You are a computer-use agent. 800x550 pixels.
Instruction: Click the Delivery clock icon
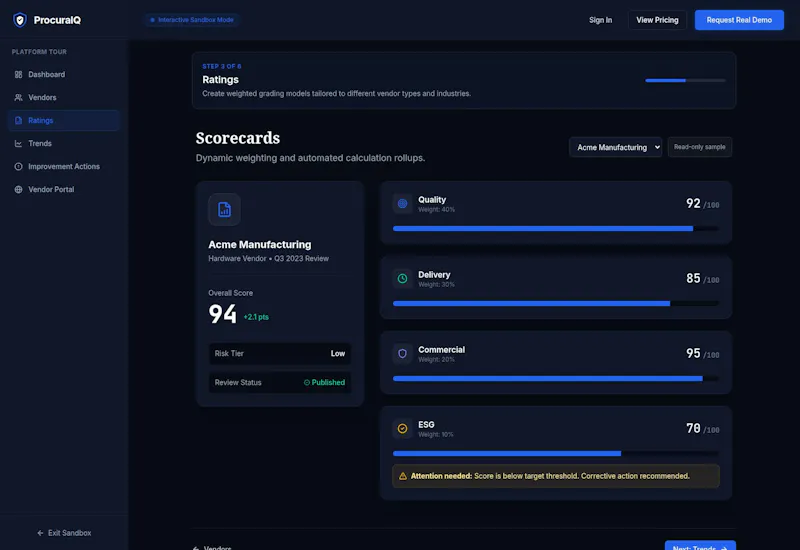click(402, 279)
